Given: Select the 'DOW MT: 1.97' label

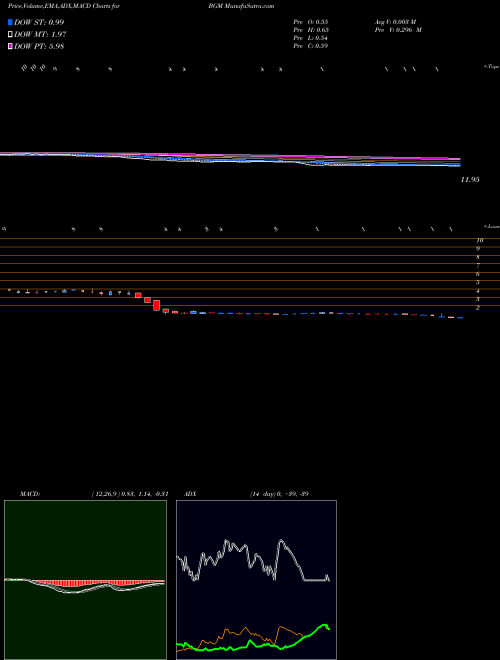Looking at the screenshot, I should [40, 35].
